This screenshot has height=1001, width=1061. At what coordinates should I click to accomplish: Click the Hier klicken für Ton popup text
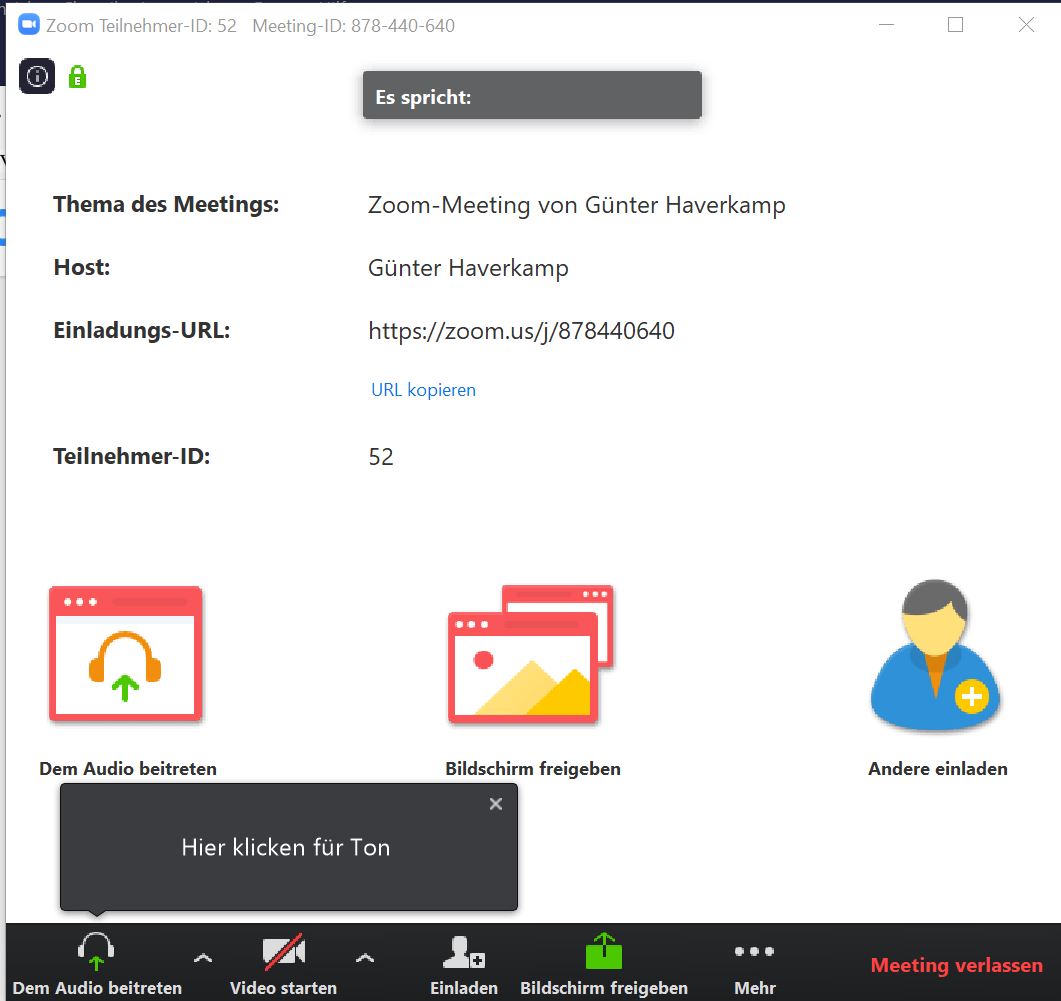(x=286, y=847)
